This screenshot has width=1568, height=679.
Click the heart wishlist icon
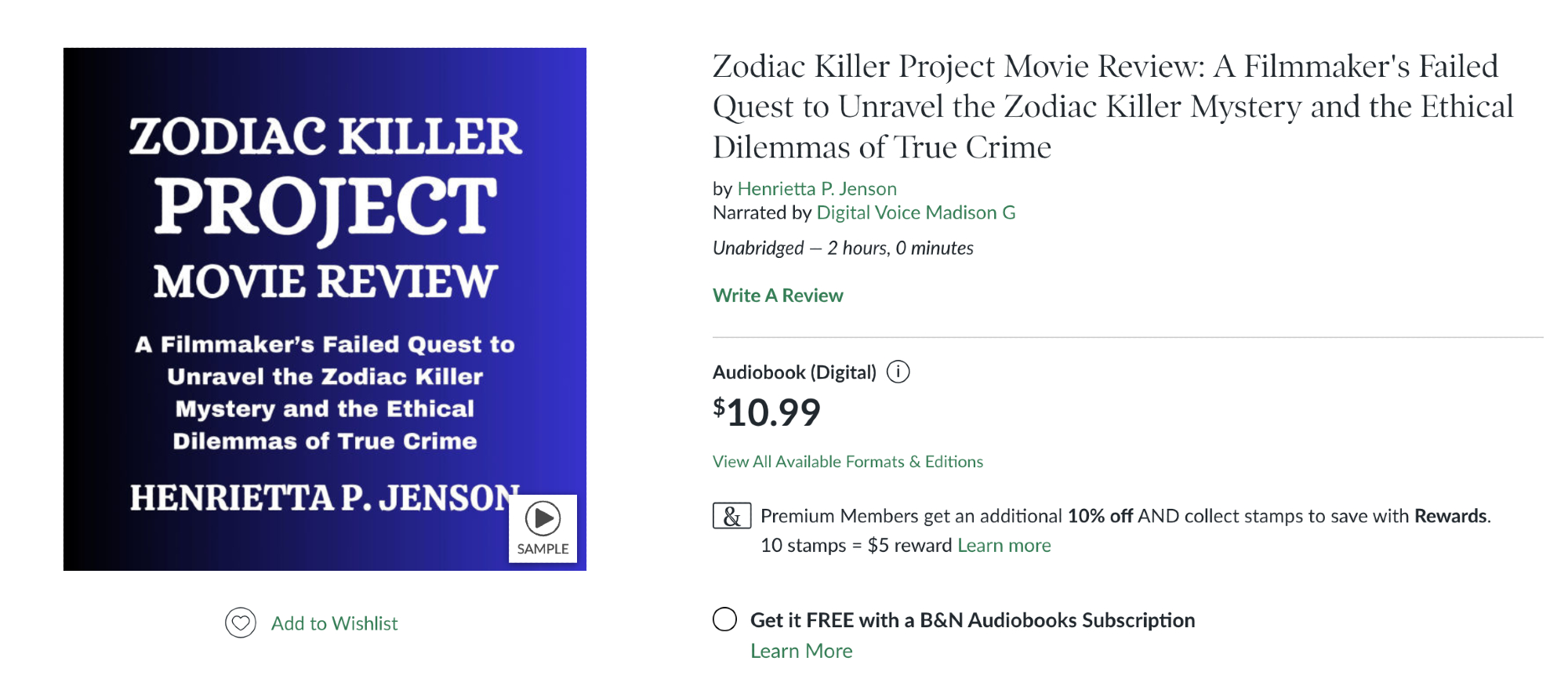(x=241, y=623)
